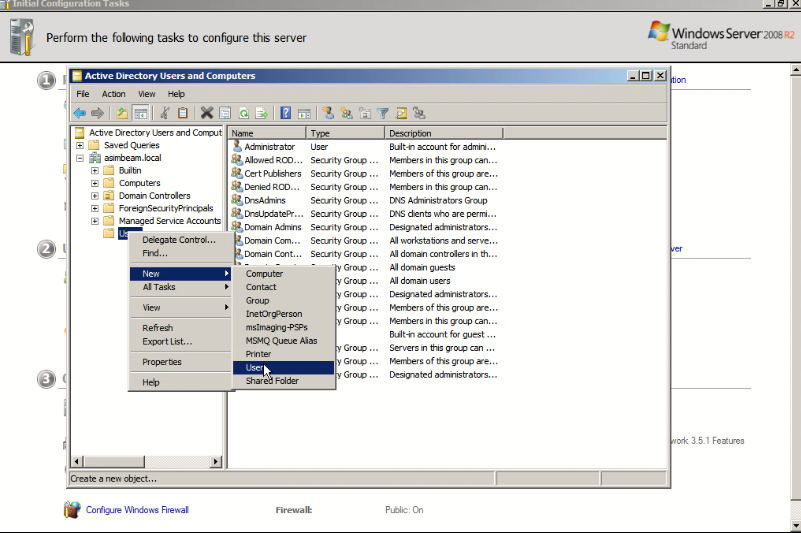801x533 pixels.
Task: Choose Printer from the New submenu
Action: click(x=284, y=354)
